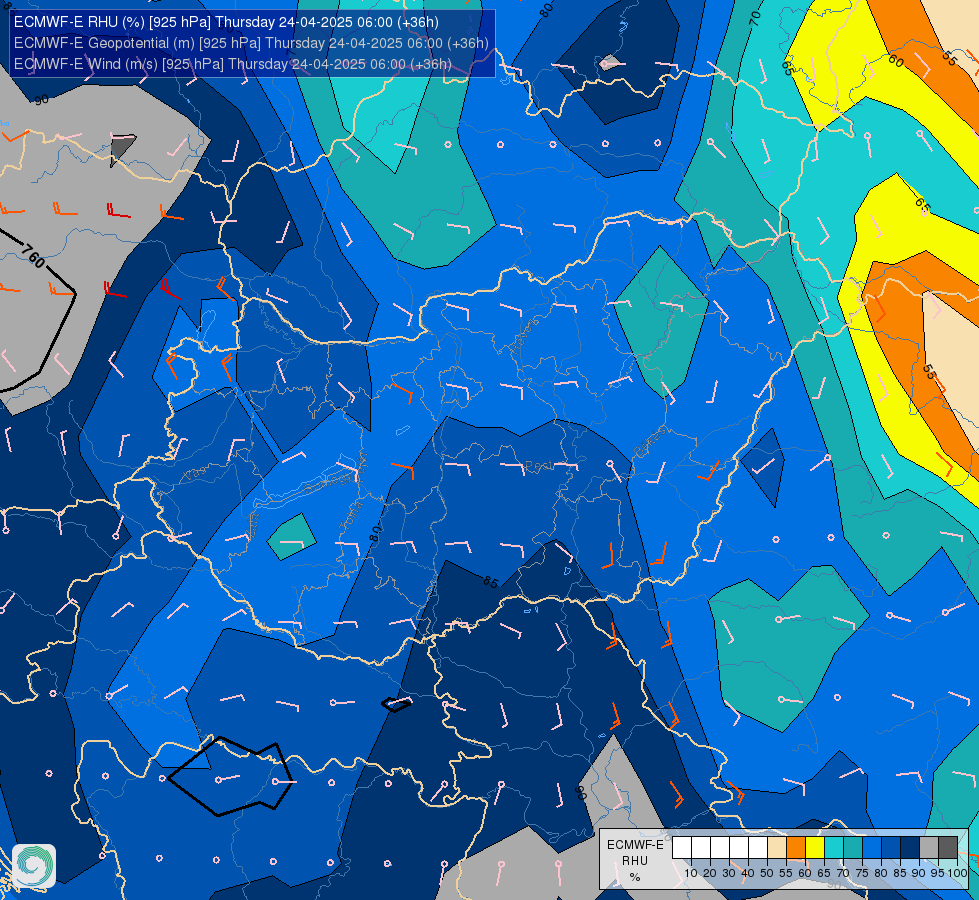Click the green swirl logo icon

tap(34, 866)
